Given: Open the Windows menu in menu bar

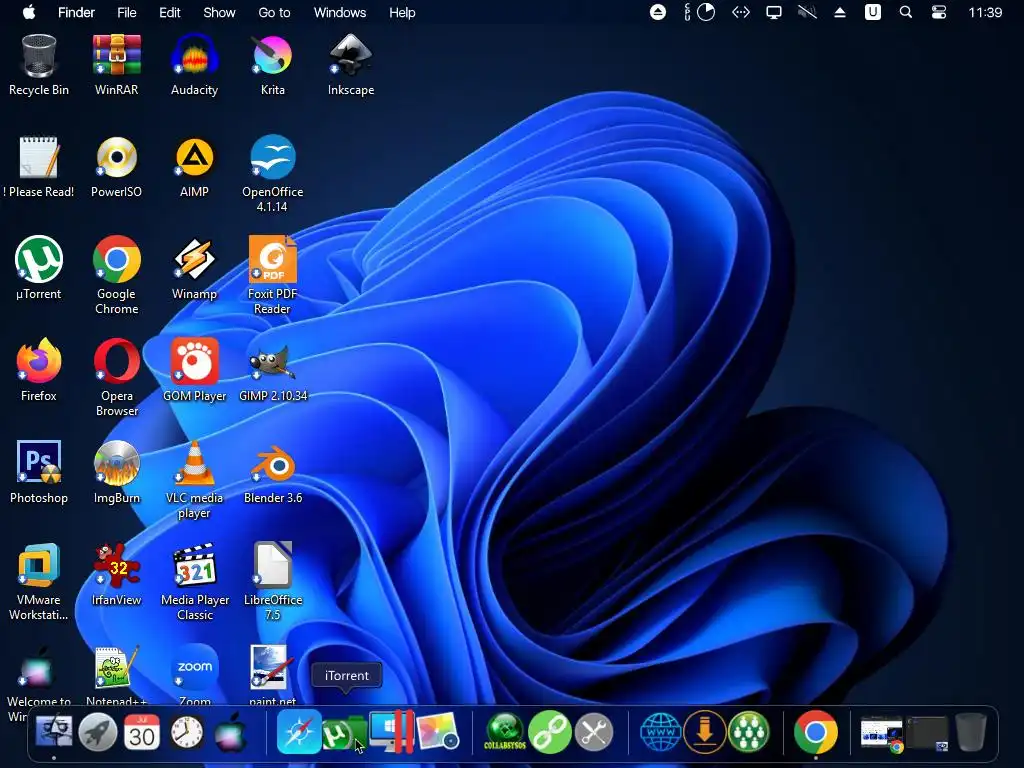Looking at the screenshot, I should (340, 12).
